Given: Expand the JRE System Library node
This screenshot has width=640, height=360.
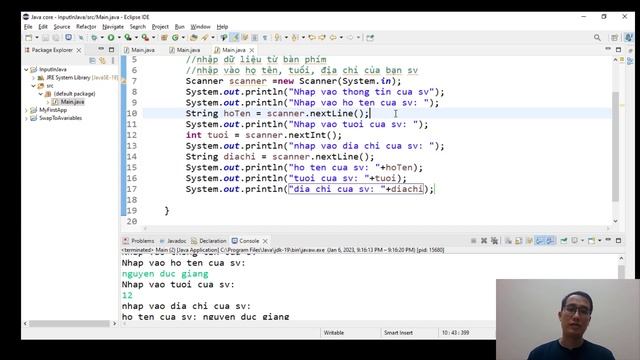Looking at the screenshot, I should pyautogui.click(x=33, y=78).
